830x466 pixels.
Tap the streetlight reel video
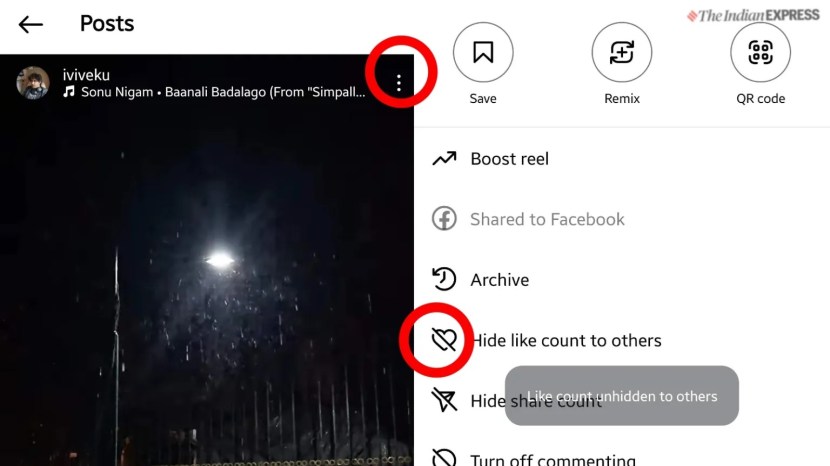206,286
